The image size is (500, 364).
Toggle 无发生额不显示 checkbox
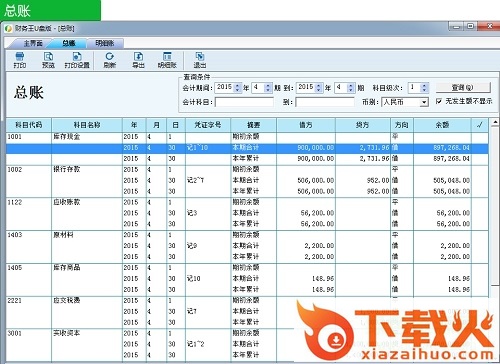tap(439, 101)
